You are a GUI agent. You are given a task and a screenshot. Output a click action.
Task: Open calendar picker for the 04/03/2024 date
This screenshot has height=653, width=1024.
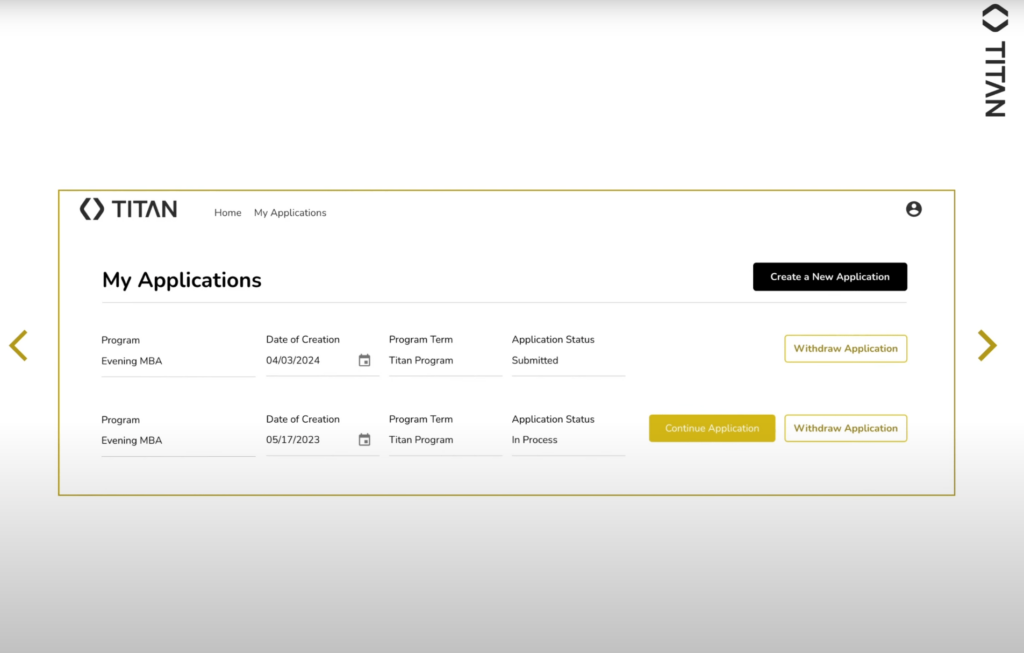point(364,361)
